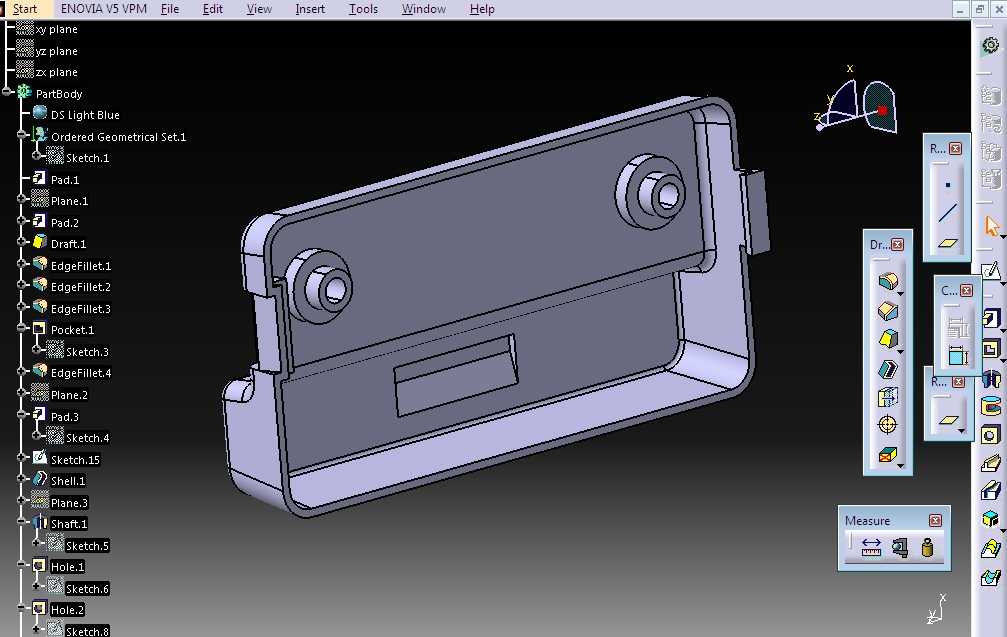Image resolution: width=1007 pixels, height=637 pixels.
Task: Open the Draft Angle sub-toolbar dropdown arrow
Action: pyautogui.click(x=900, y=351)
